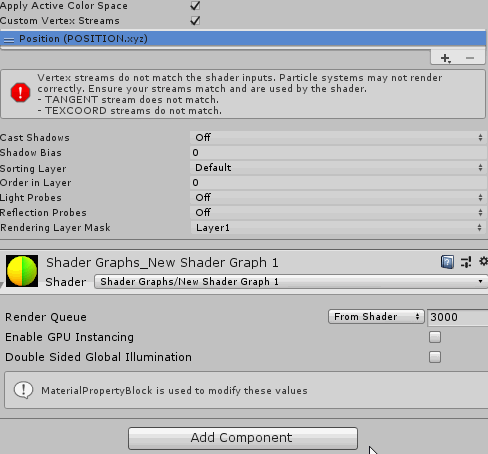Grab the Position stream drag handle
Viewport: 488px width, 454px height.
(9, 40)
